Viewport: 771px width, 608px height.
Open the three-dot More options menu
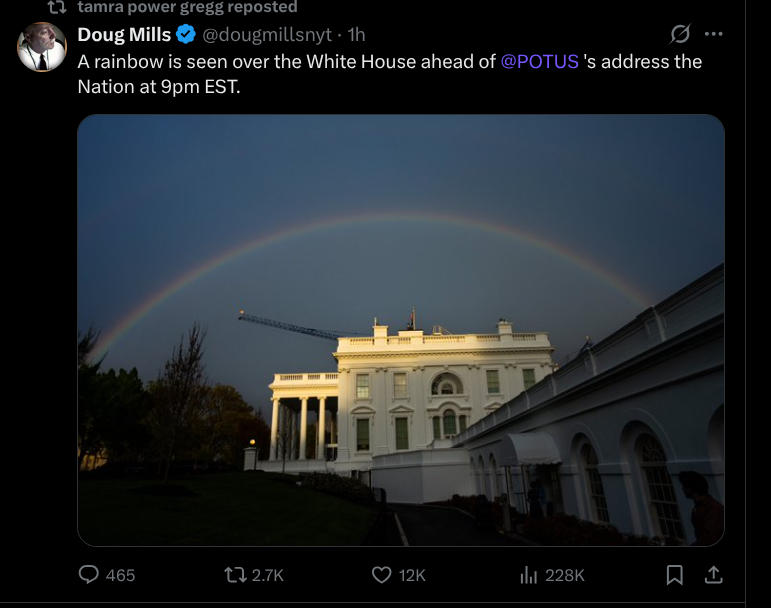point(713,35)
